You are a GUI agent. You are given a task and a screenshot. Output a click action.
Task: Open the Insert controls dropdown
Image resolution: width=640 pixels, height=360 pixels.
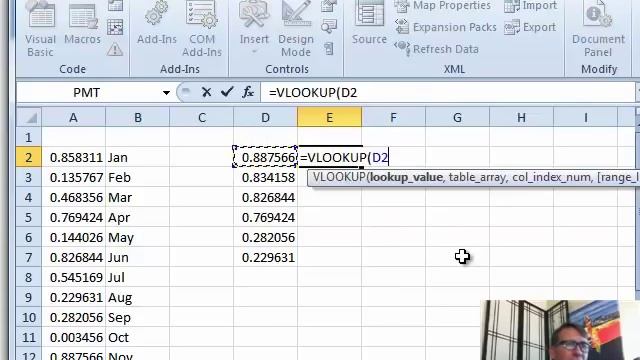[x=254, y=29]
